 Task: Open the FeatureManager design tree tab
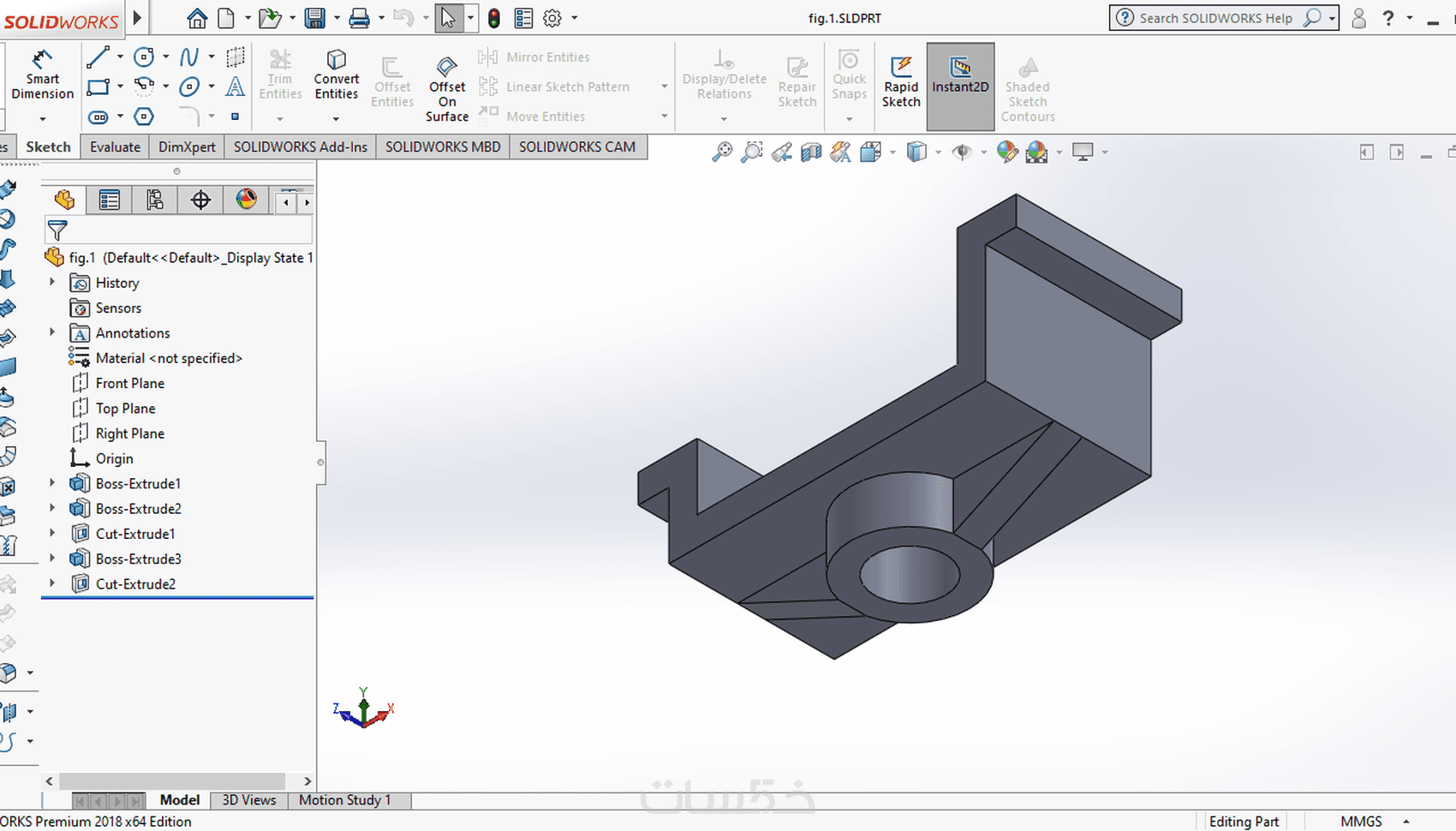coord(64,200)
